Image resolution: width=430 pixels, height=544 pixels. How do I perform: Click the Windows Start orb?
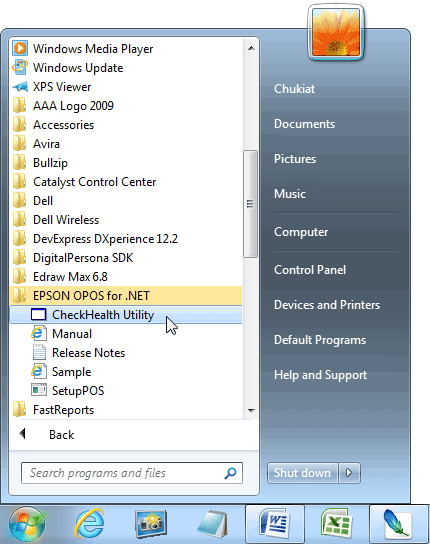pyautogui.click(x=27, y=525)
